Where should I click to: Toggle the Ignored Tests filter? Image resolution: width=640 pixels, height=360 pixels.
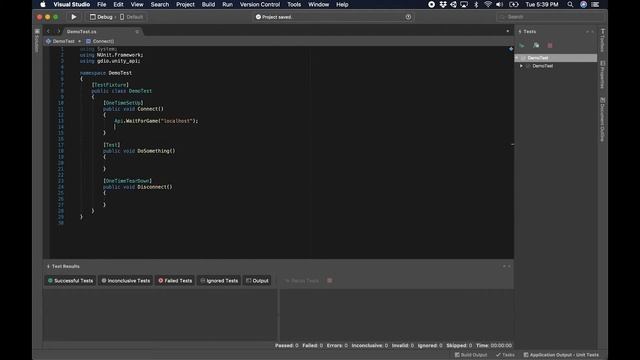(x=219, y=280)
